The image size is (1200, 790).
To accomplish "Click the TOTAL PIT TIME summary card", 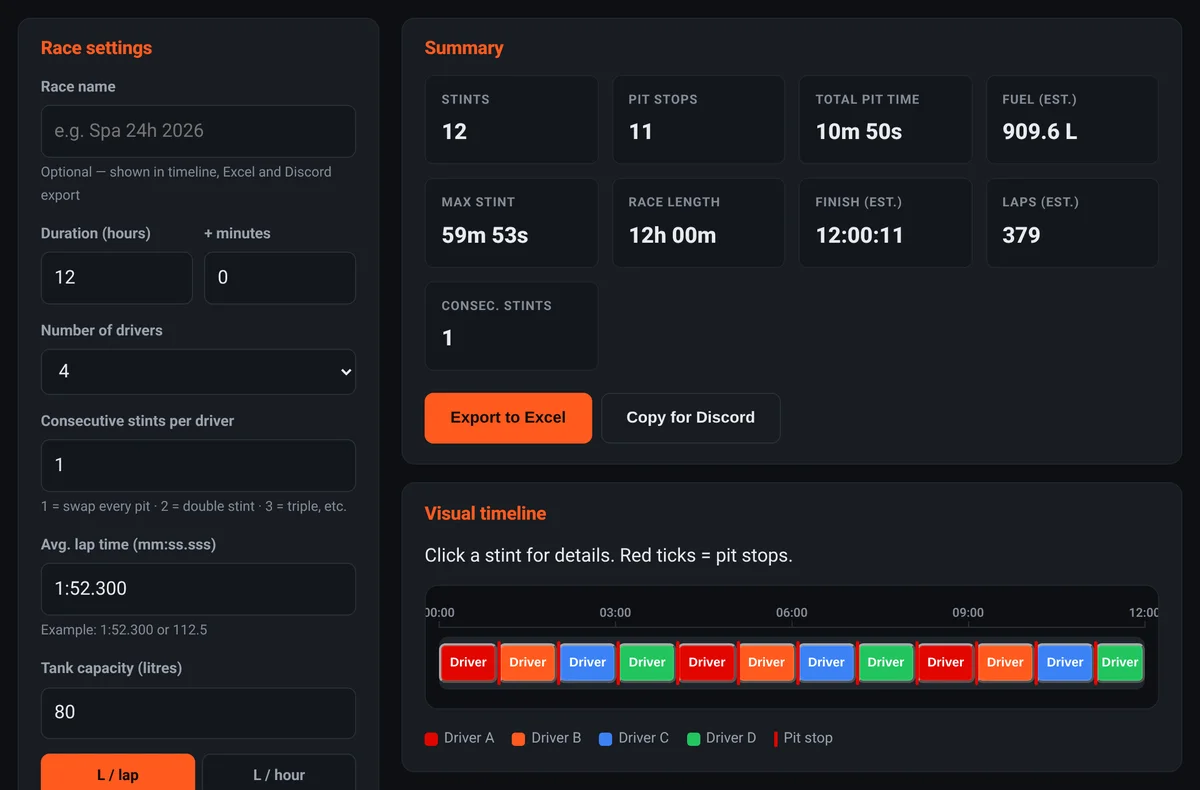I will click(885, 120).
